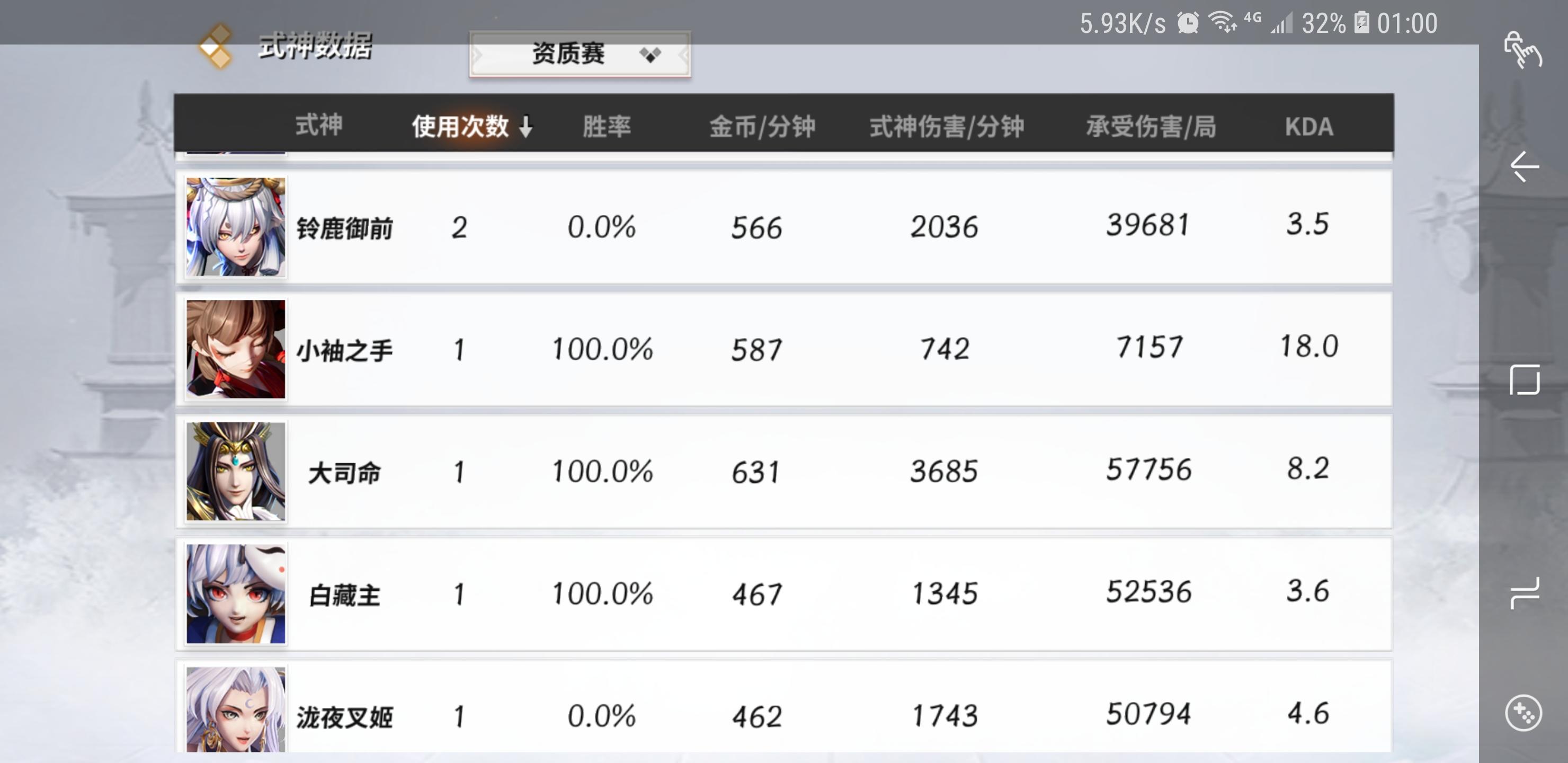Select the 白藏主 name text
The height and width of the screenshot is (763, 1568).
point(344,596)
